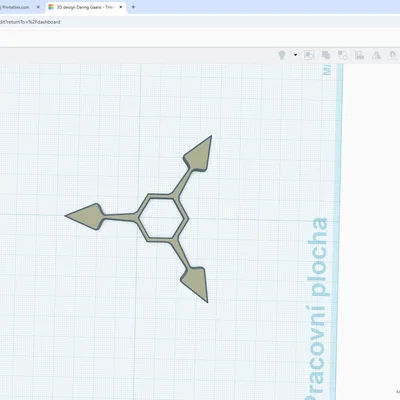Click the Pracovní plocha workplane label
Viewport: 400px width, 400px height.
coord(317,308)
